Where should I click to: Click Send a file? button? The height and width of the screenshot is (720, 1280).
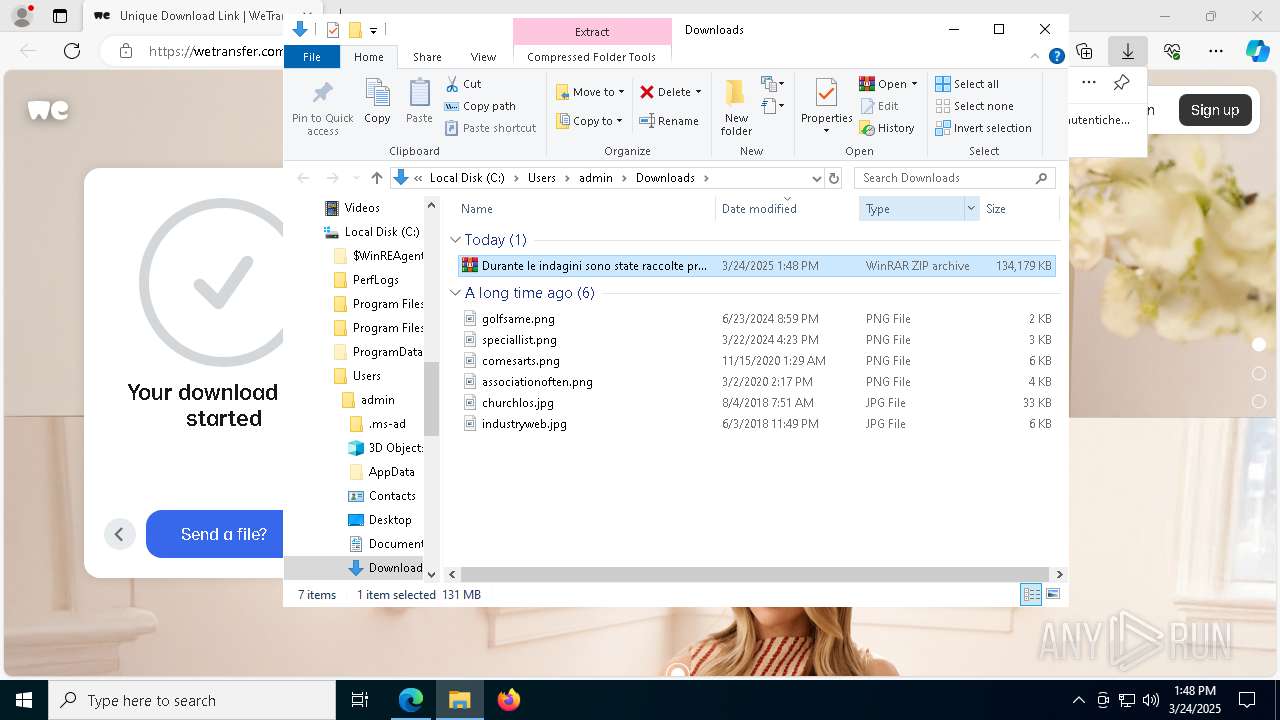tap(215, 534)
